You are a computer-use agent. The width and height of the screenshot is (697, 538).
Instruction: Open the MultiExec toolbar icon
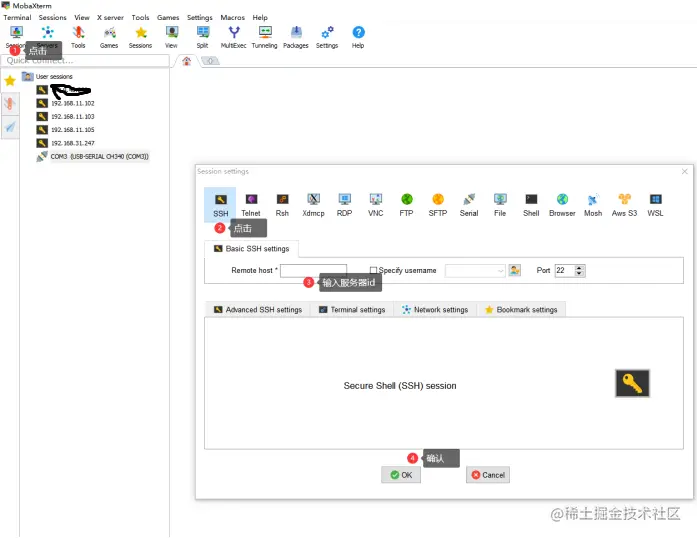[x=233, y=37]
